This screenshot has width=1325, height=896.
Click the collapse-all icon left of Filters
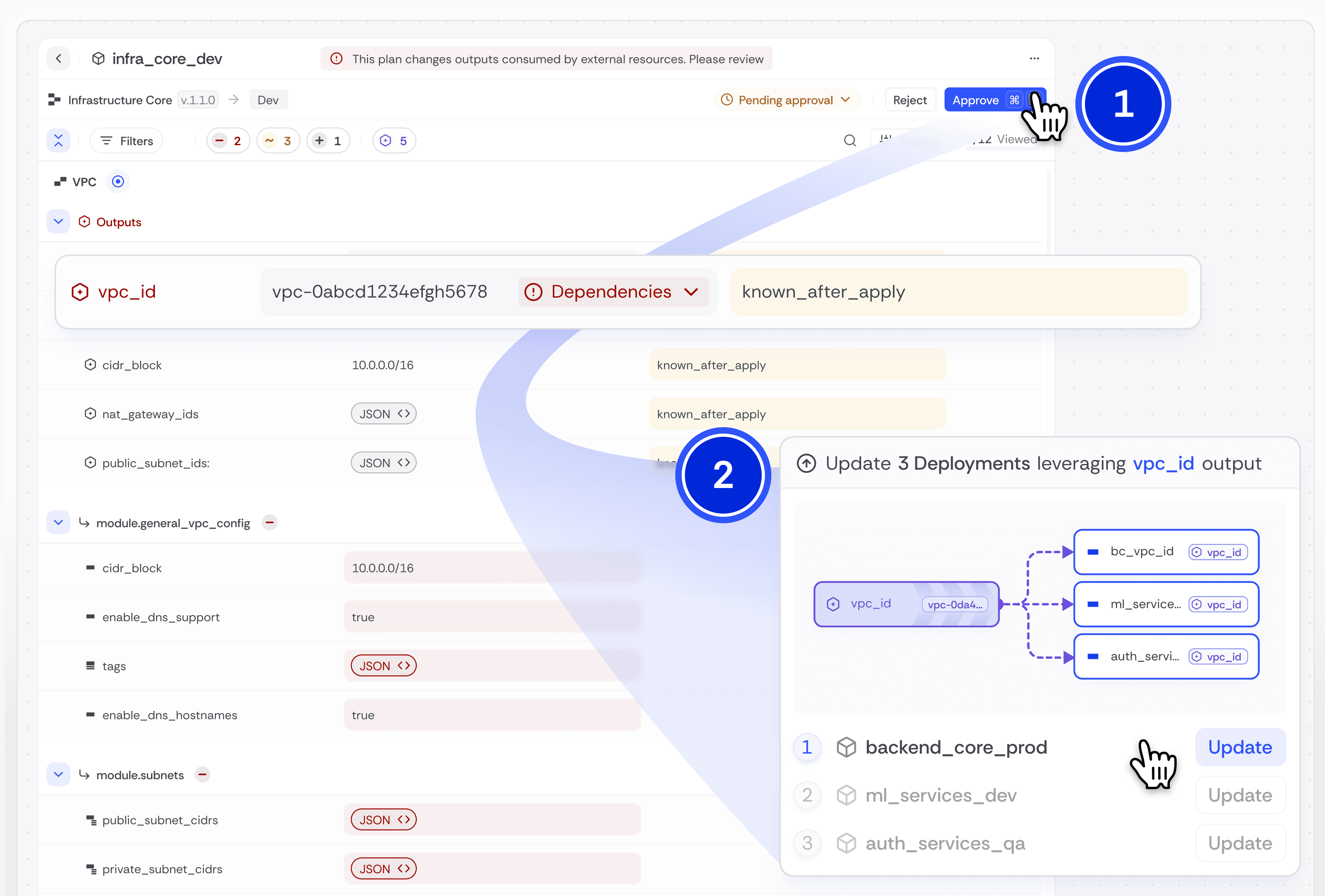(58, 140)
